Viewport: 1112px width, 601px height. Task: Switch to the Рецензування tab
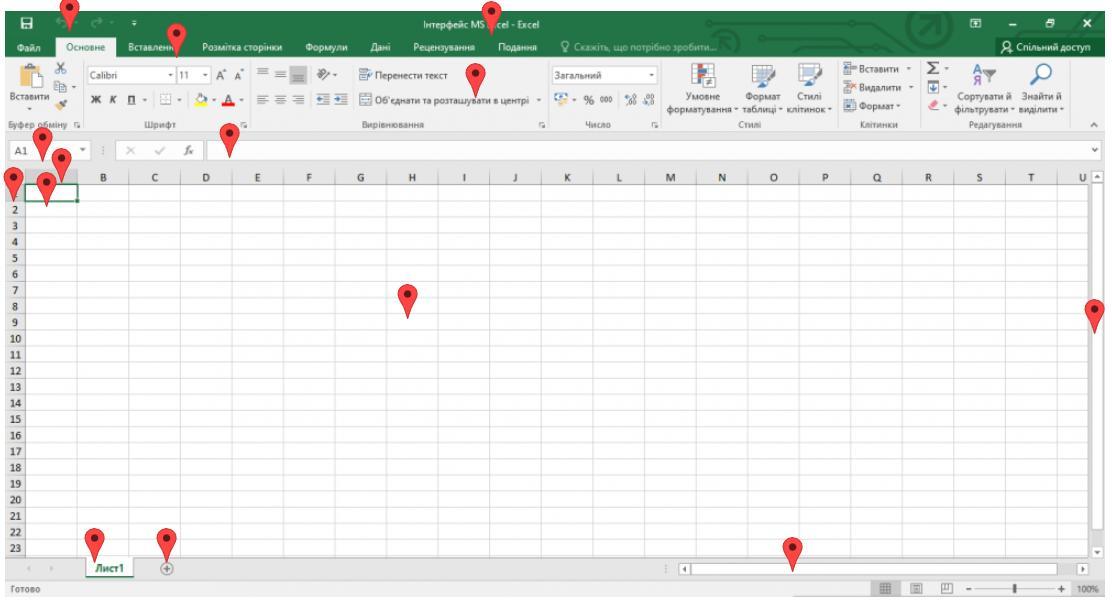444,47
